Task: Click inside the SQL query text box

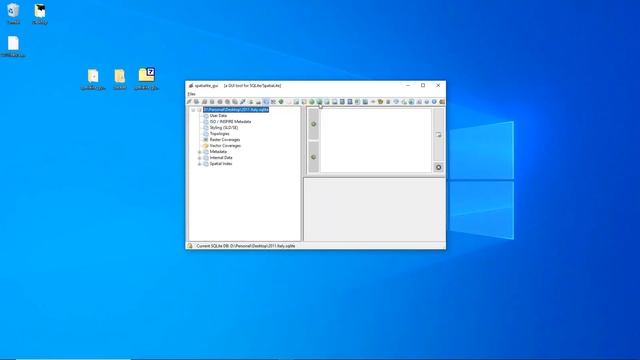Action: pyautogui.click(x=376, y=140)
